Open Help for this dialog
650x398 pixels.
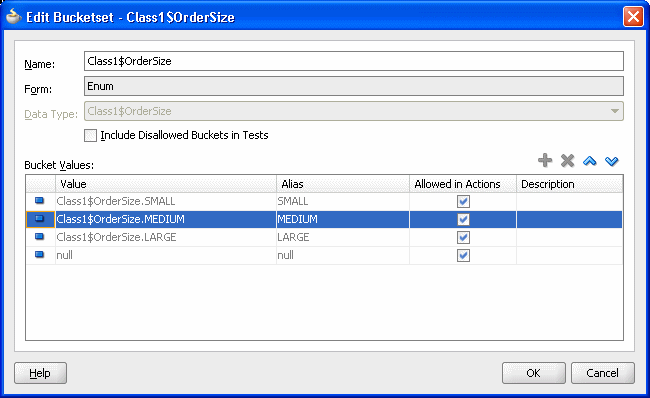pyautogui.click(x=40, y=373)
